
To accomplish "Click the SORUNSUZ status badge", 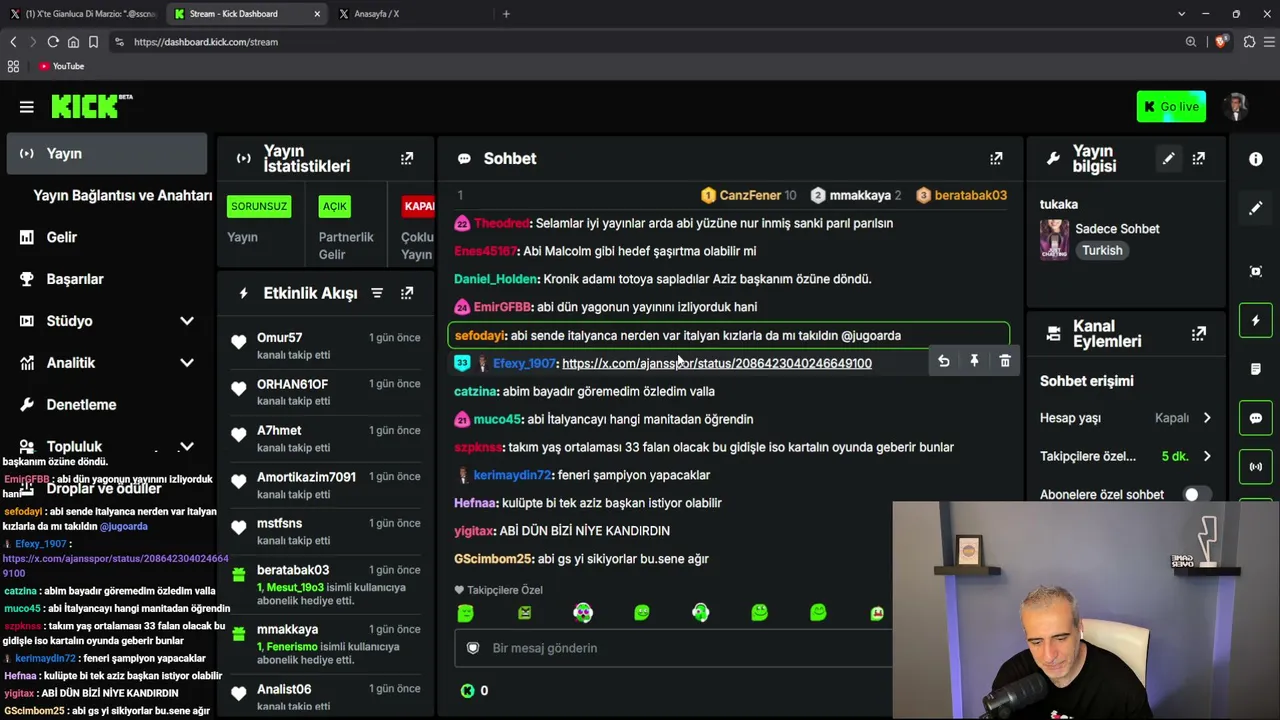I will (x=259, y=206).
